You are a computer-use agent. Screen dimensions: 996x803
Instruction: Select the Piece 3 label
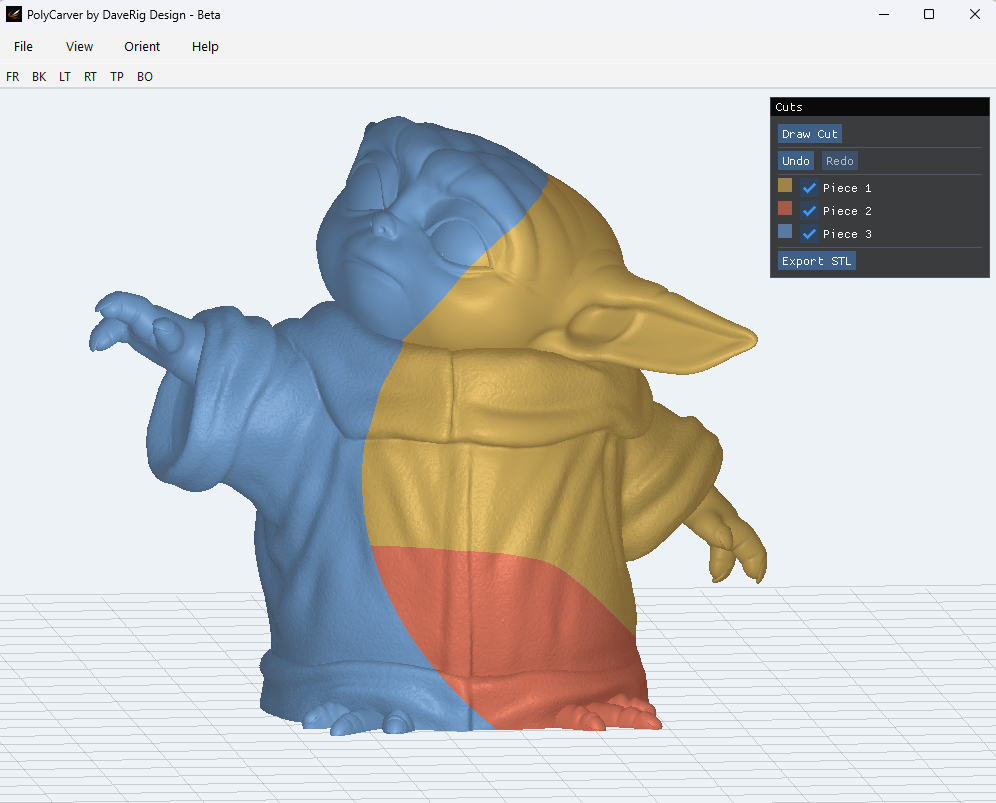(847, 234)
